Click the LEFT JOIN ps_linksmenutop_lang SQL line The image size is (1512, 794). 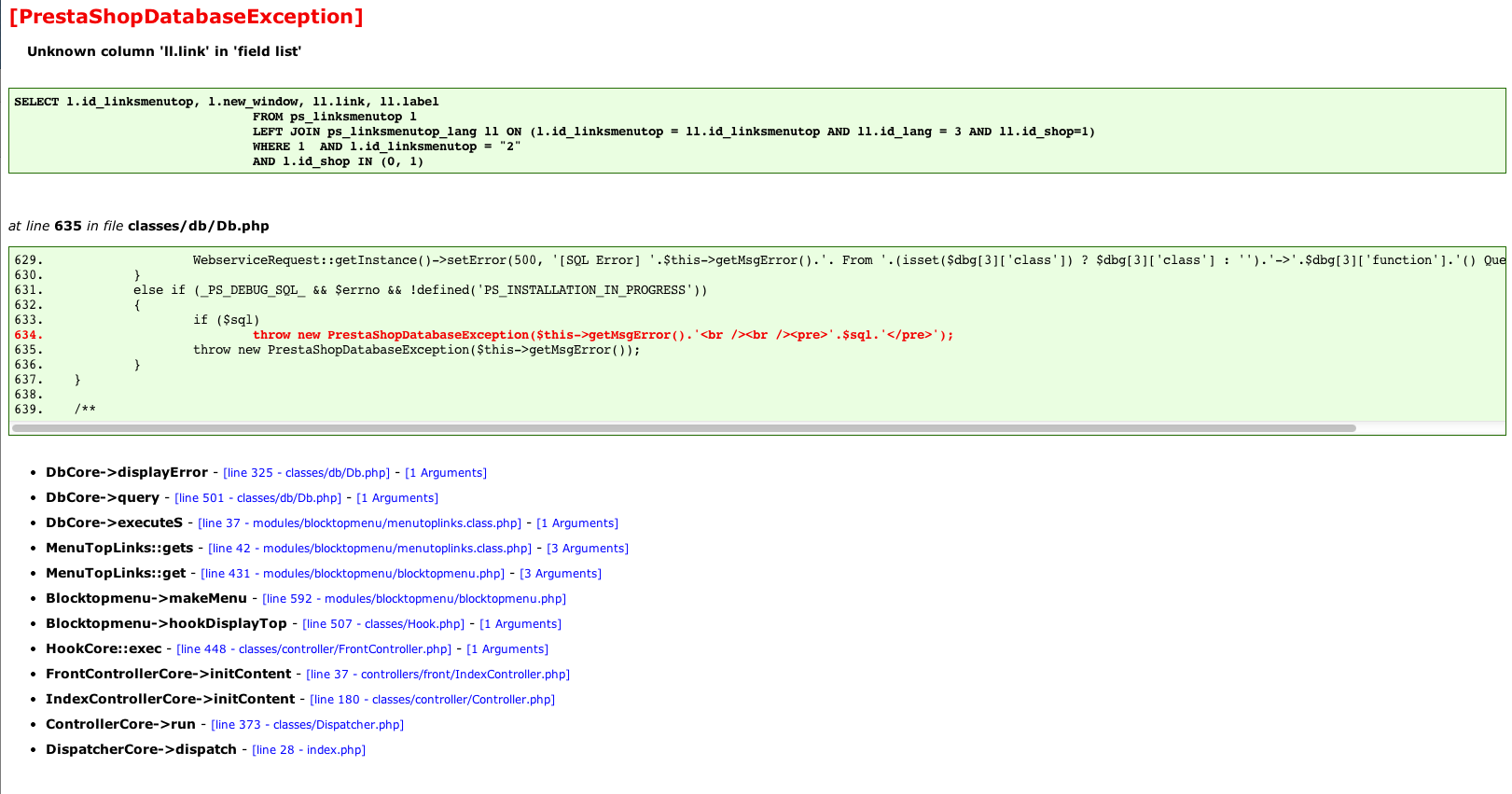(674, 132)
